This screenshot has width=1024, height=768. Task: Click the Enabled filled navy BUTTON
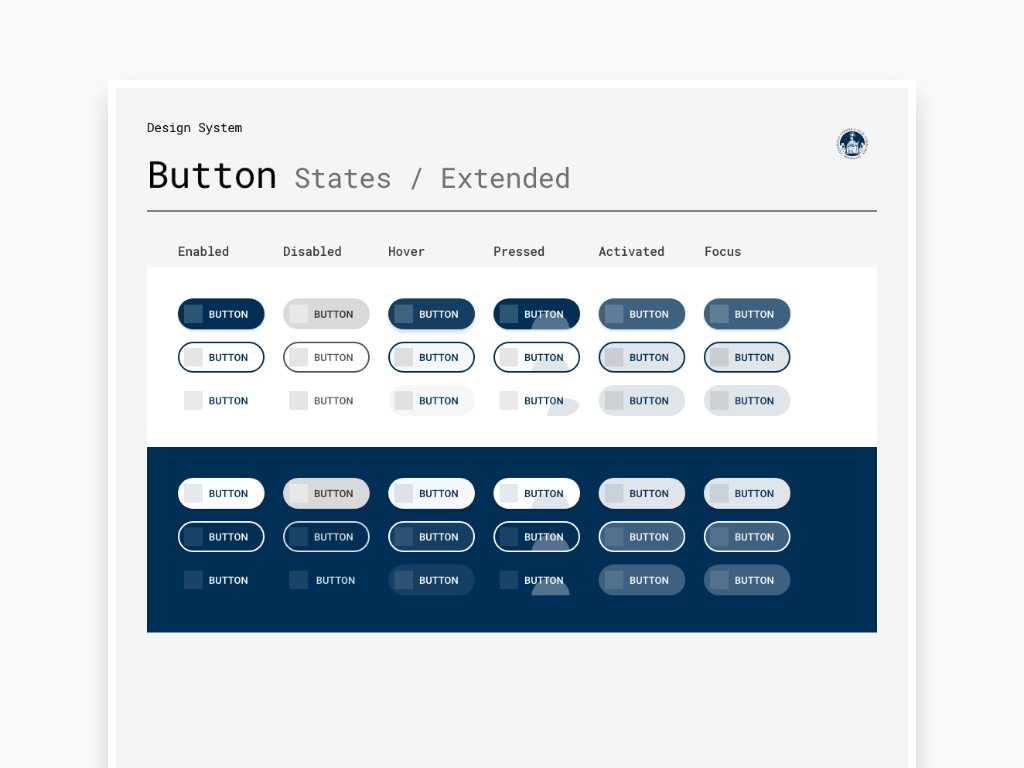[221, 314]
